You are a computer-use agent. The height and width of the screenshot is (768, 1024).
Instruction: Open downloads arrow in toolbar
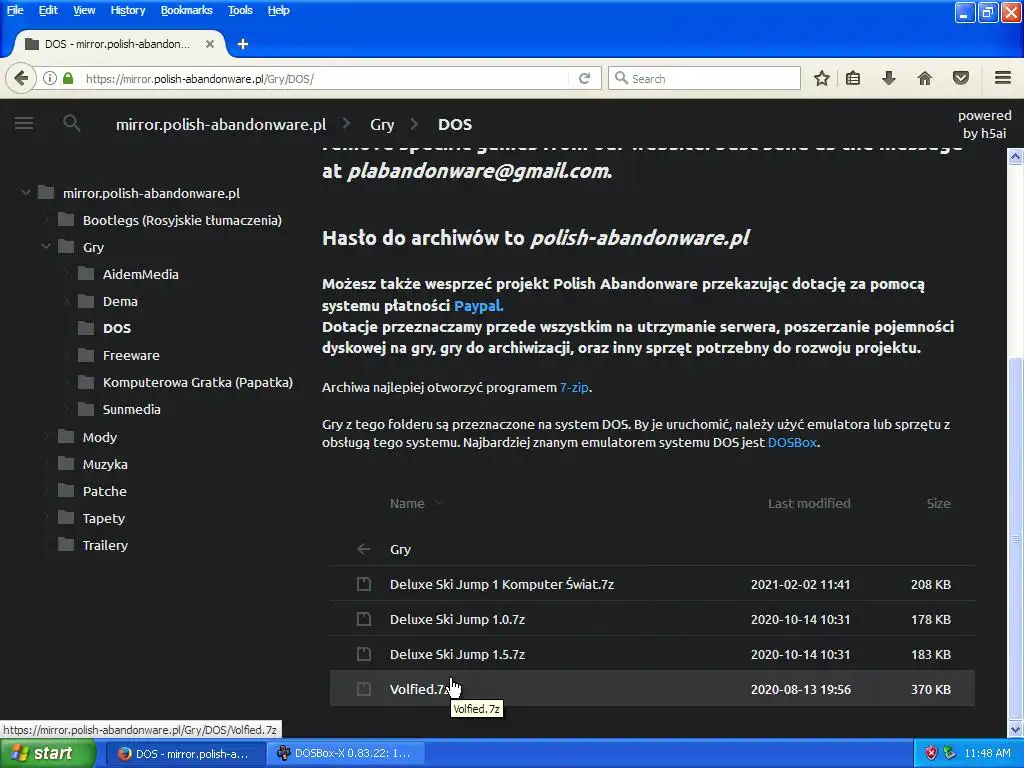point(889,78)
